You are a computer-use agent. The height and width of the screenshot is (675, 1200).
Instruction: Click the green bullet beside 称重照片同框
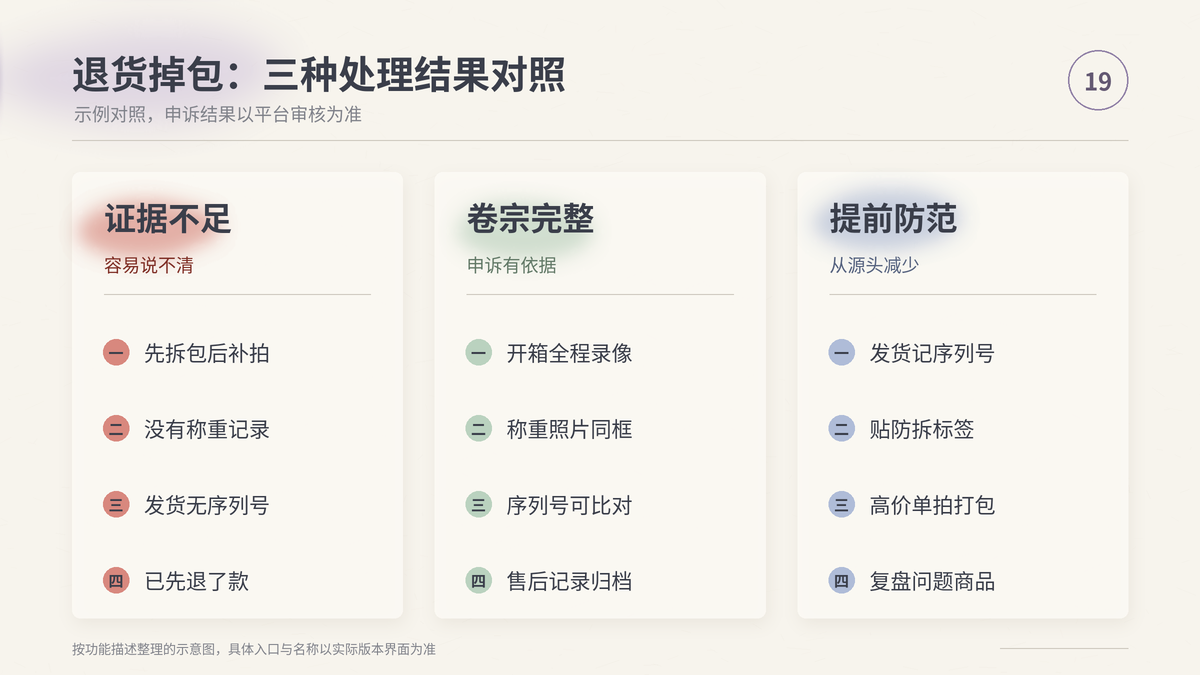(479, 429)
